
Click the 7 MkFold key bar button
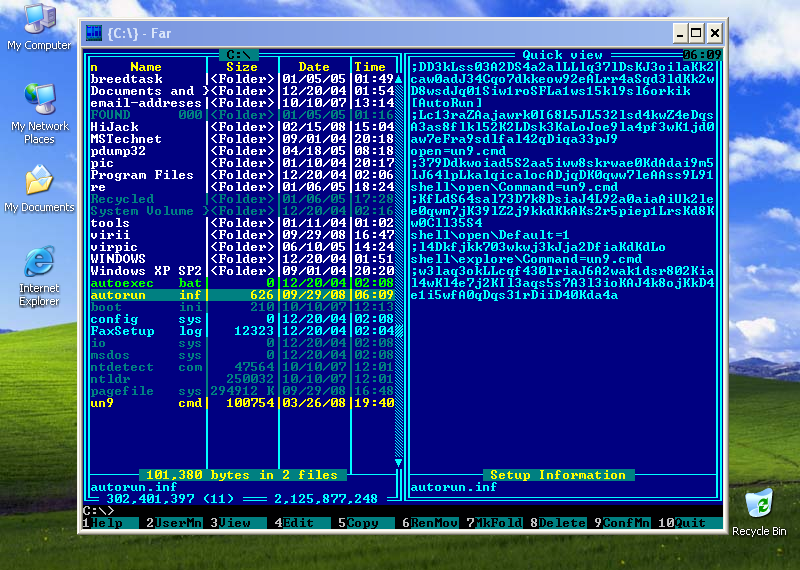[x=494, y=523]
